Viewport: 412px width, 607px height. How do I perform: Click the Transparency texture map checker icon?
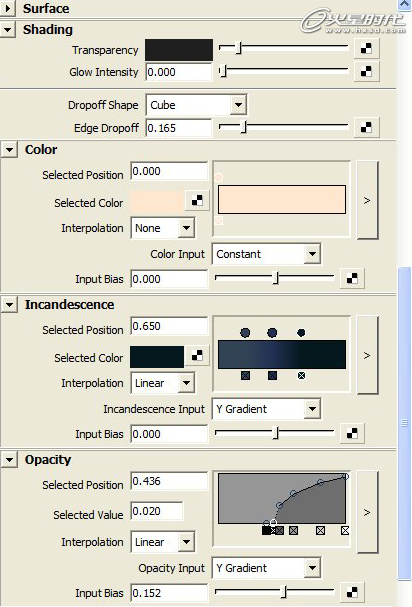point(366,48)
